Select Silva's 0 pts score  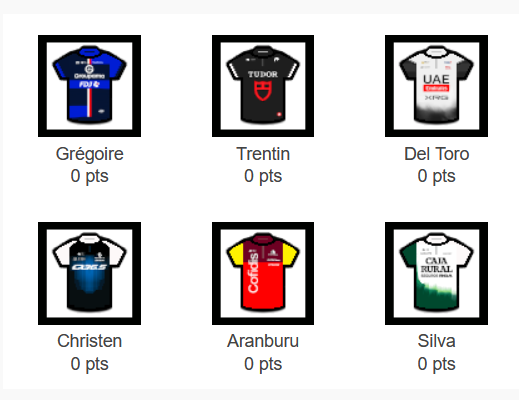tap(436, 364)
